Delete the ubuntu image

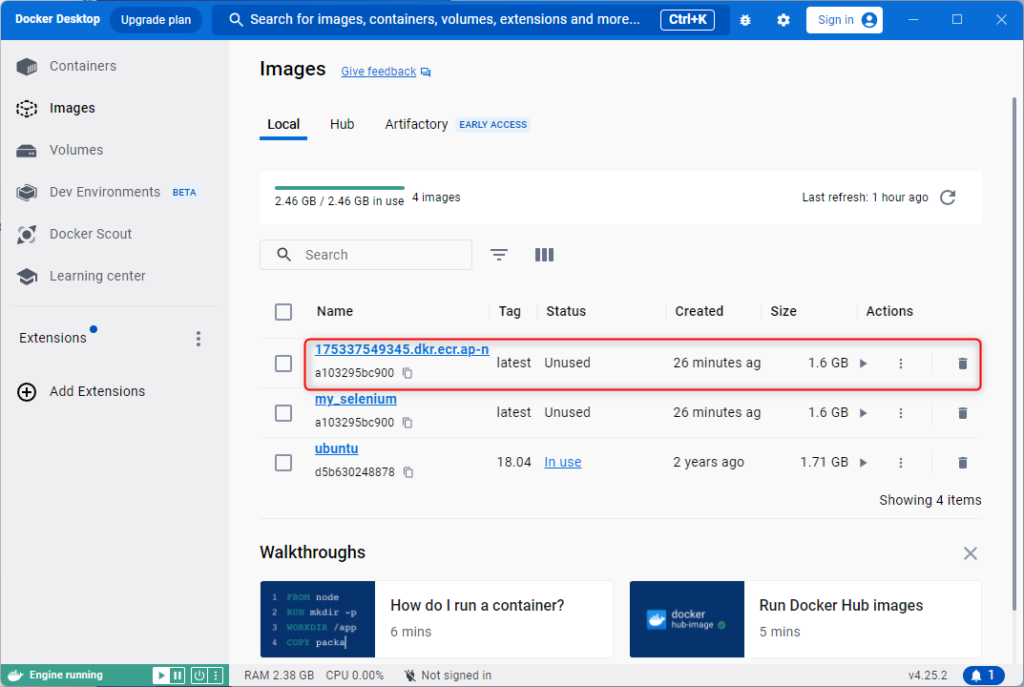pos(963,463)
